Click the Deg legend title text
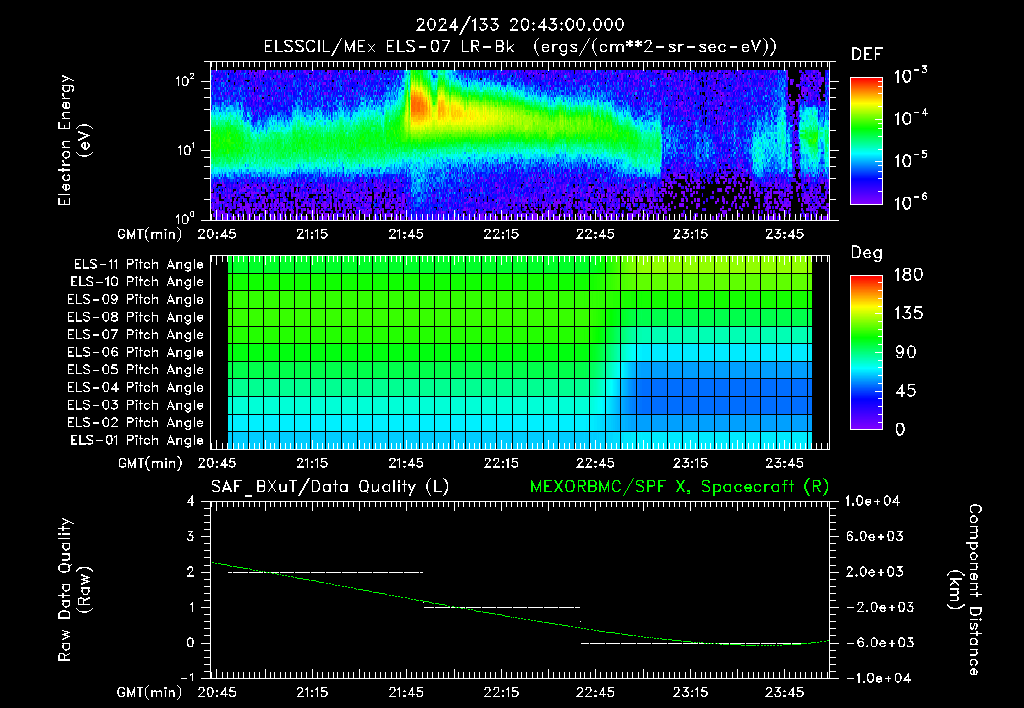The height and width of the screenshot is (708, 1024). [867, 253]
